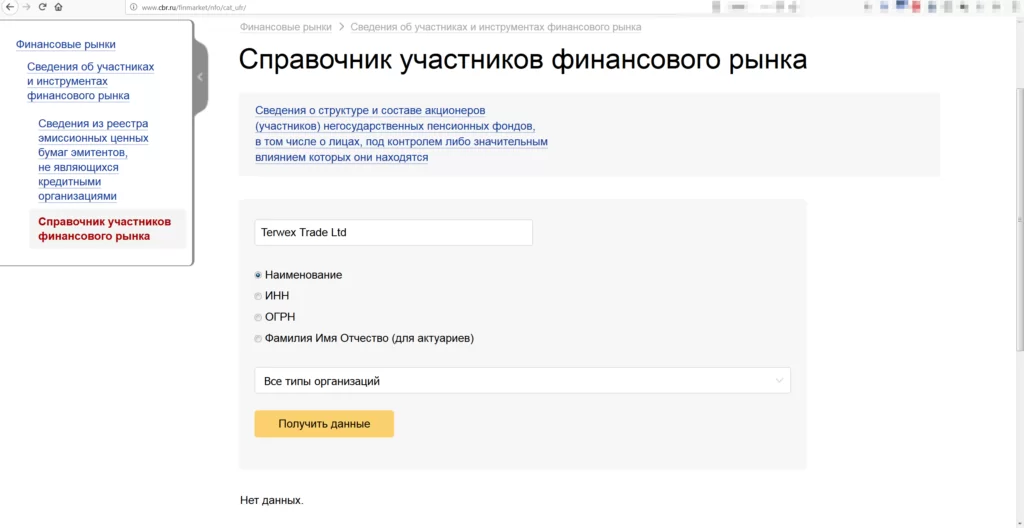This screenshot has height=528, width=1024.
Task: Select Справочник участников финансового рынка sidebar item
Action: click(x=104, y=229)
